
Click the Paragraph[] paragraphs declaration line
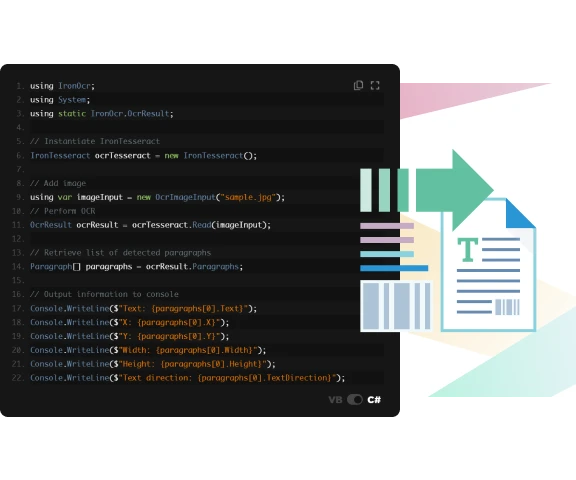(x=136, y=267)
